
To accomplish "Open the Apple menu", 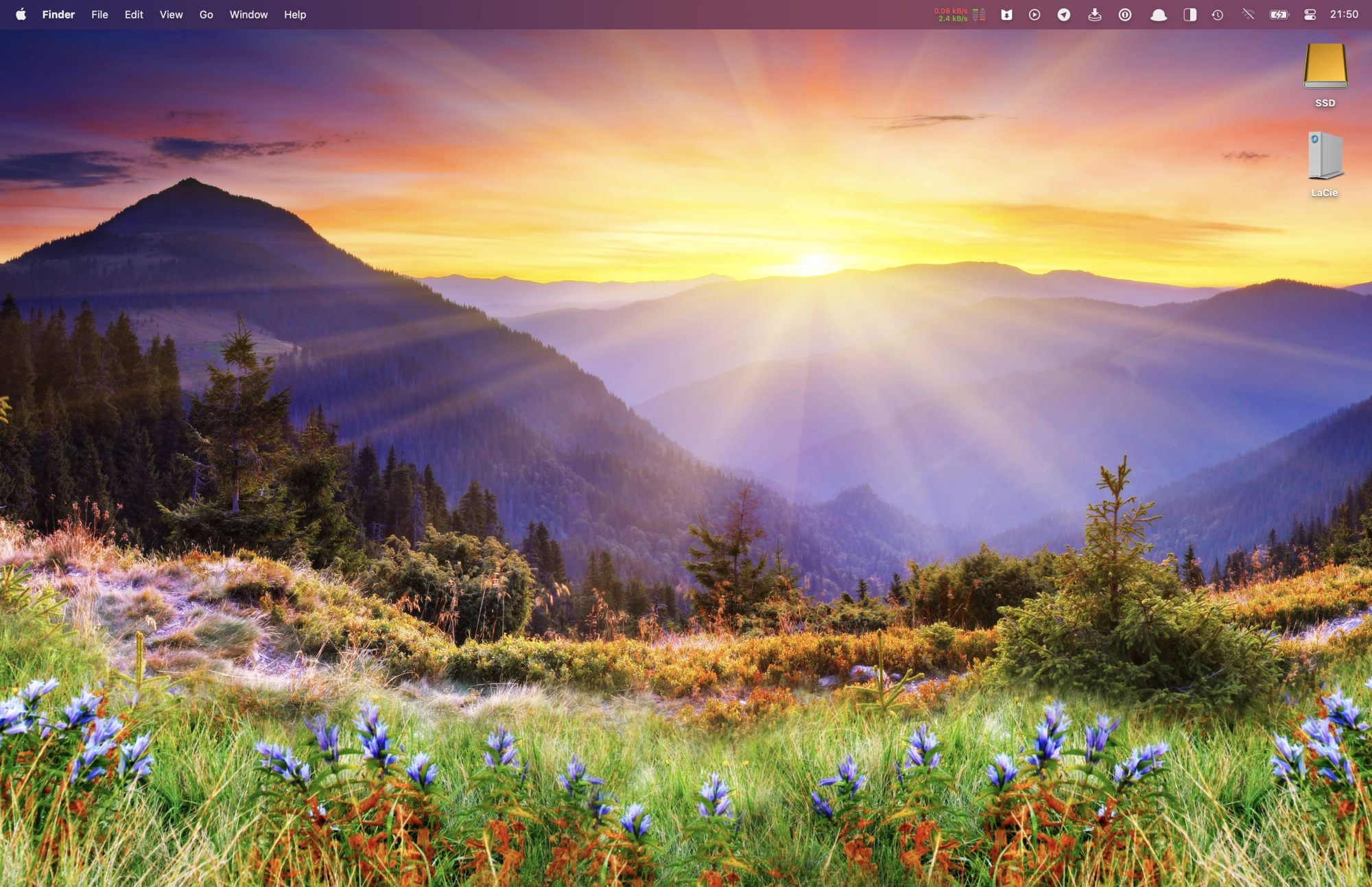I will tap(21, 14).
